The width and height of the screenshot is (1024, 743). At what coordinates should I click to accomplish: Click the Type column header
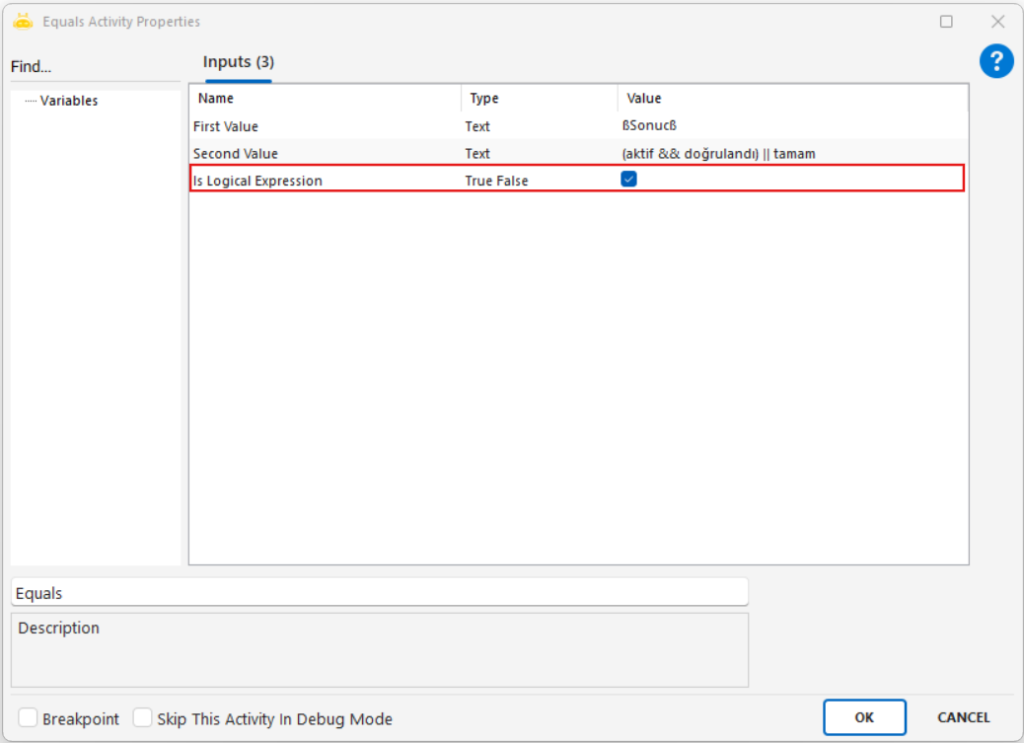(484, 98)
